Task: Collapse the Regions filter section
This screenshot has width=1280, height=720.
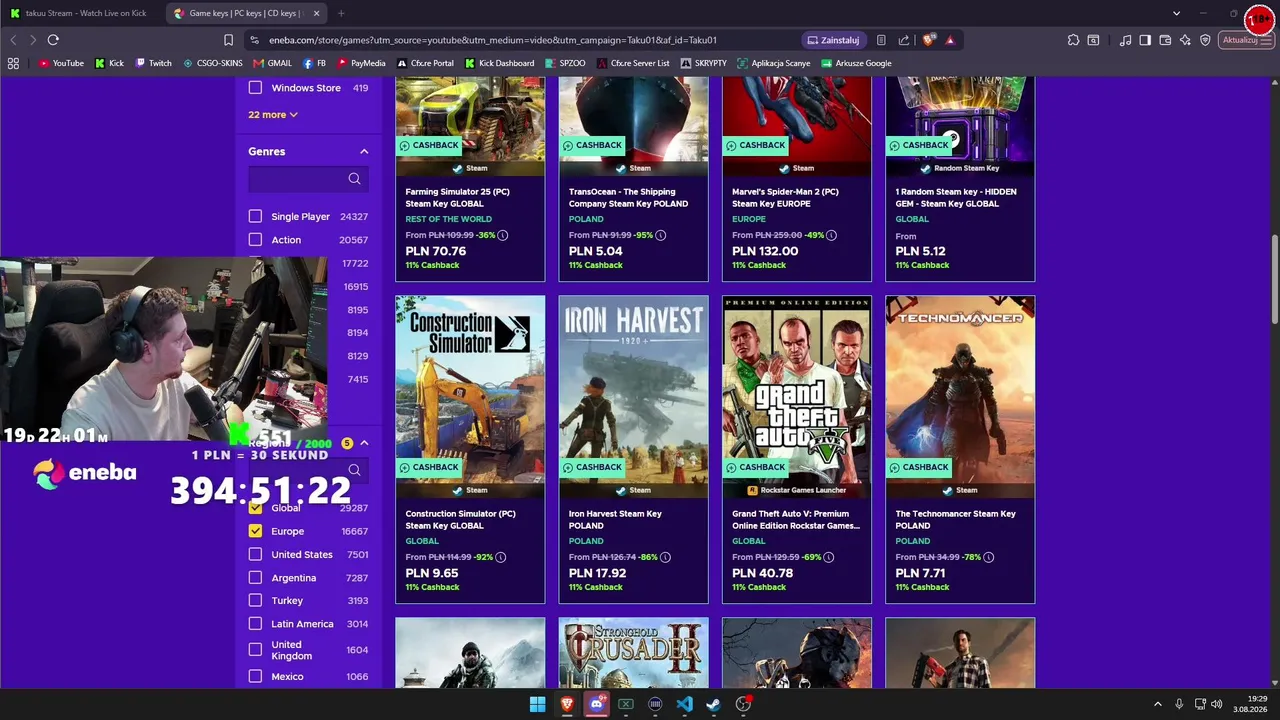Action: (364, 443)
